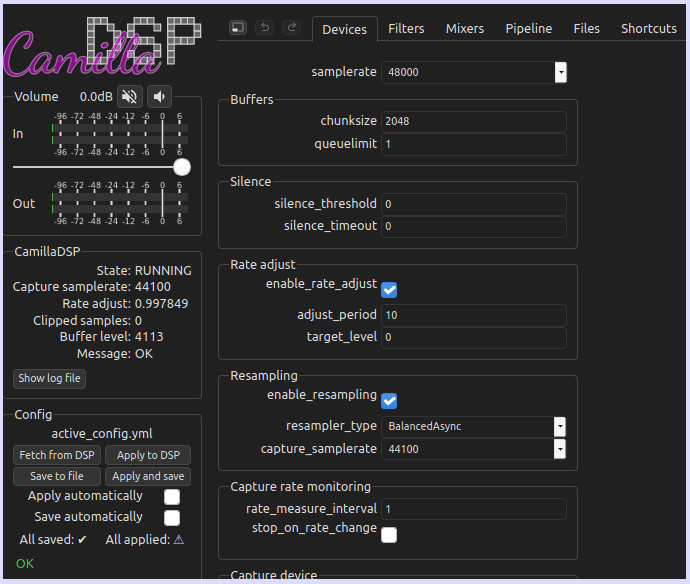Focus the silence_timeout field
This screenshot has width=690, height=584.
click(x=474, y=227)
